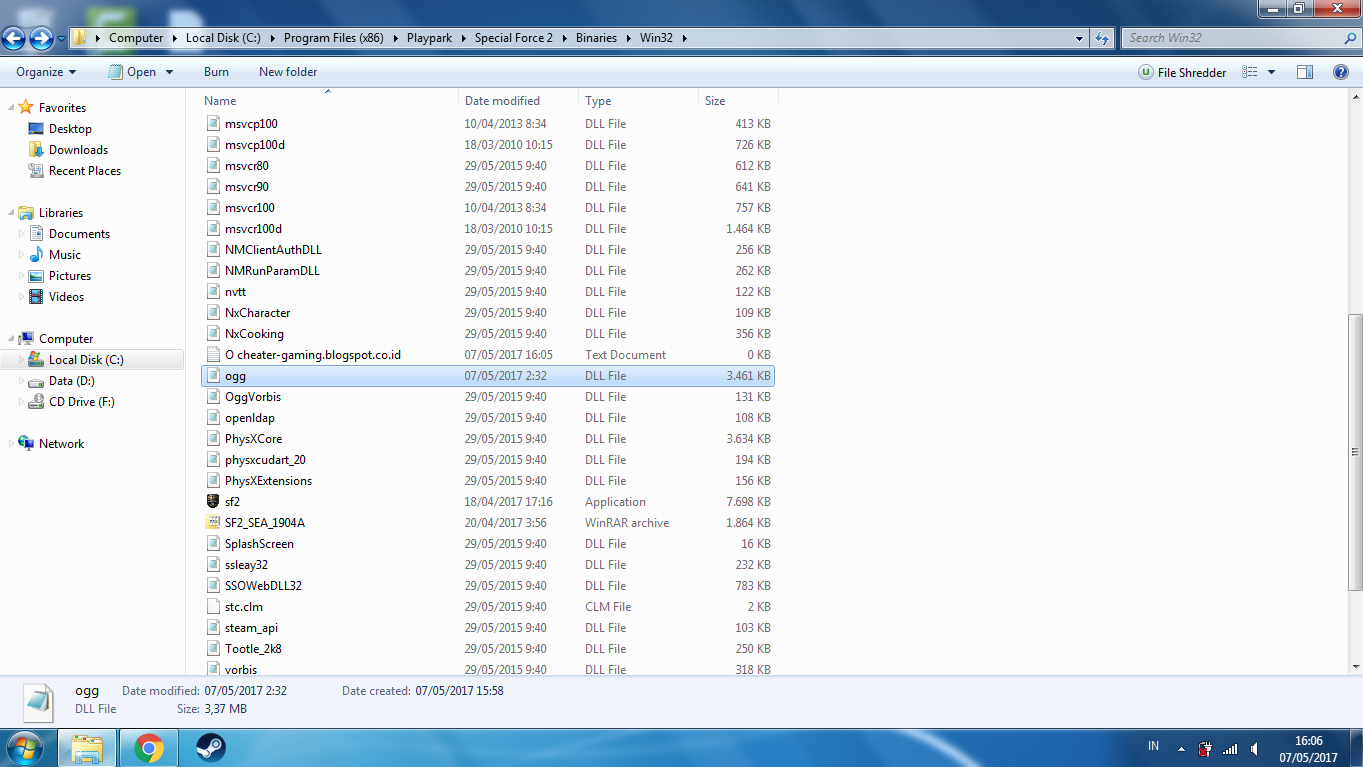Open the view options dropdown arrow
1363x767 pixels.
(x=1272, y=72)
